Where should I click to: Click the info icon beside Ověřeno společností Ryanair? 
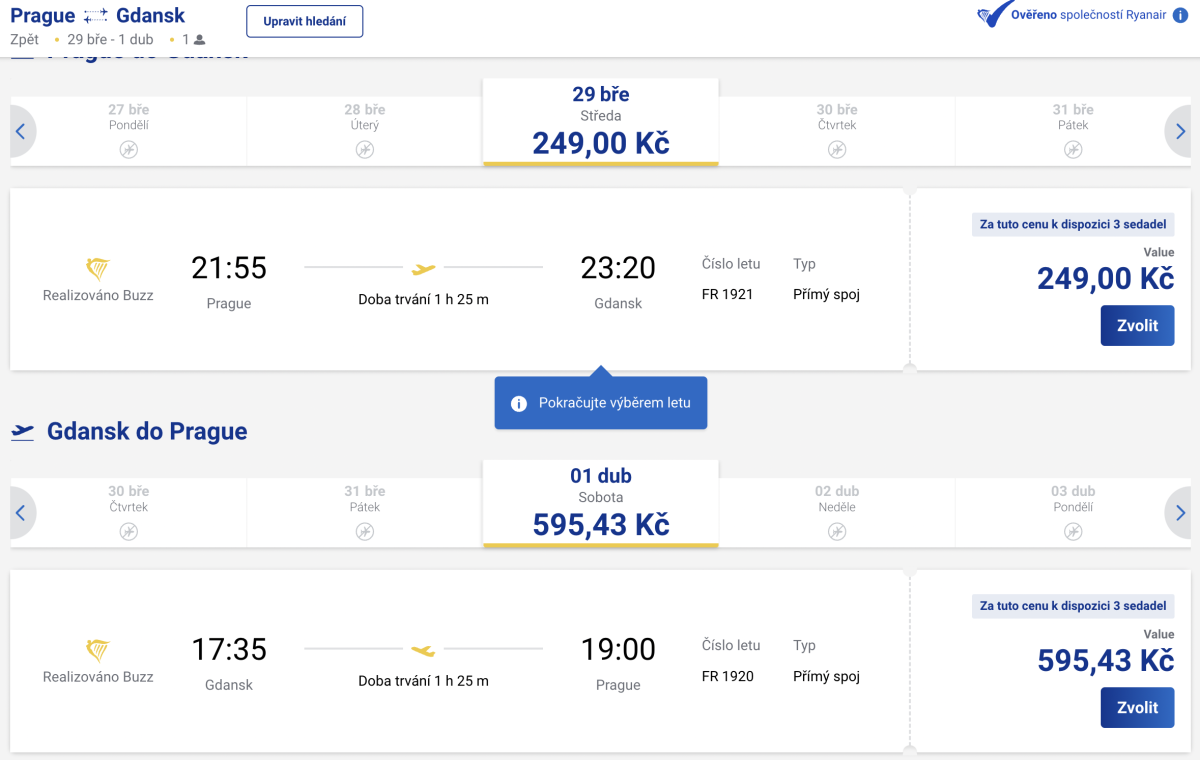pos(1180,15)
